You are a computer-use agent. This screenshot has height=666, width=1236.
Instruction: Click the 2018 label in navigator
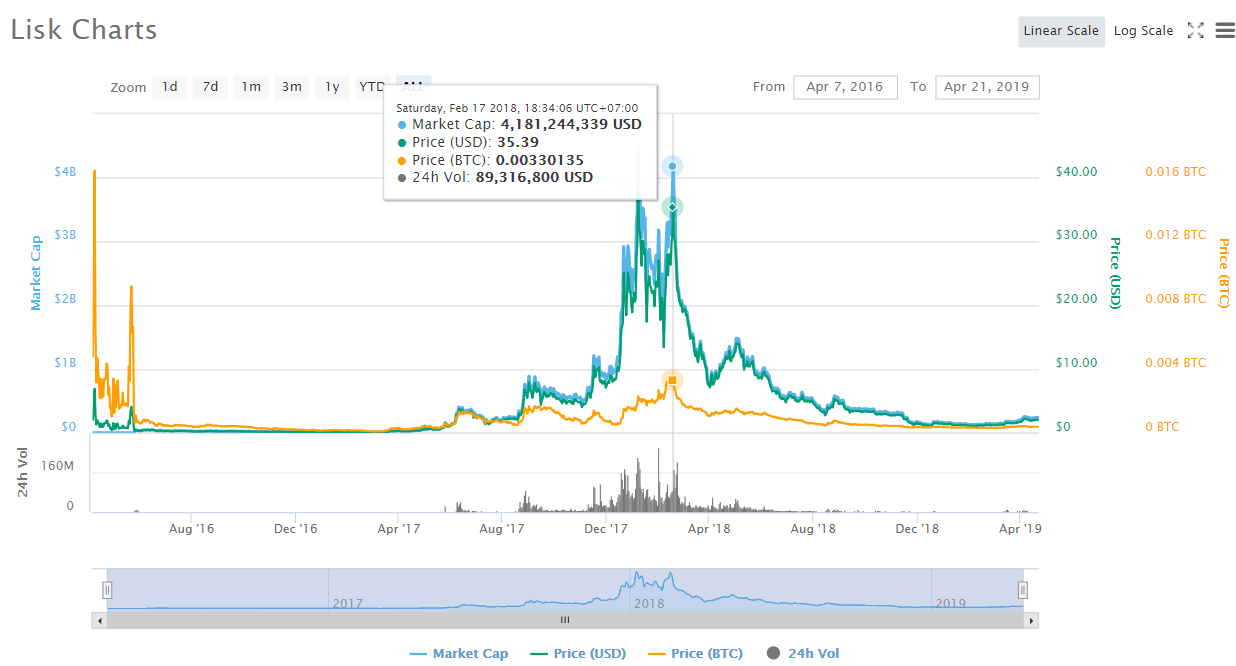pyautogui.click(x=649, y=603)
